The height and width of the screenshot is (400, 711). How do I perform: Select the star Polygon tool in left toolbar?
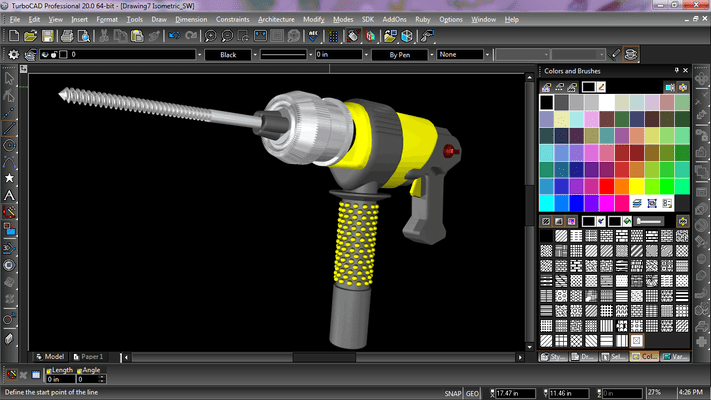click(x=9, y=178)
